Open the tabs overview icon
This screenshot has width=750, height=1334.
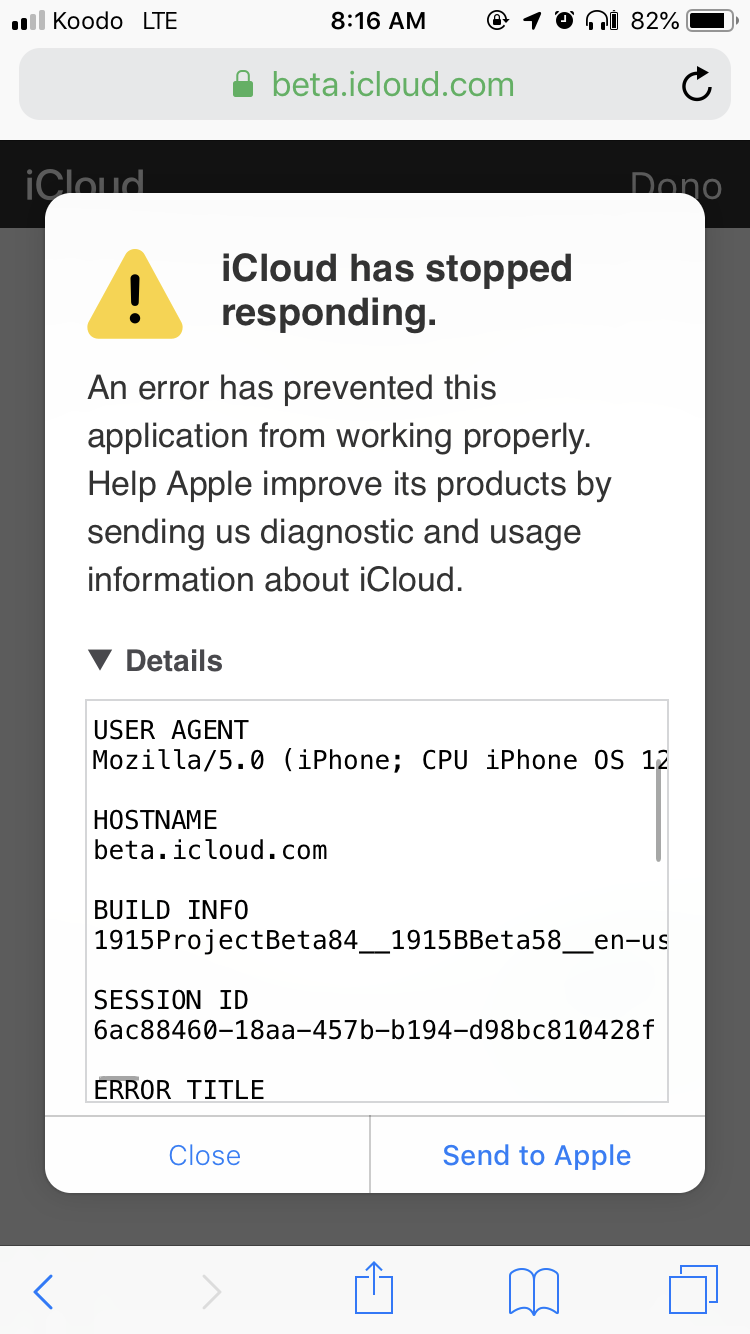point(693,1289)
